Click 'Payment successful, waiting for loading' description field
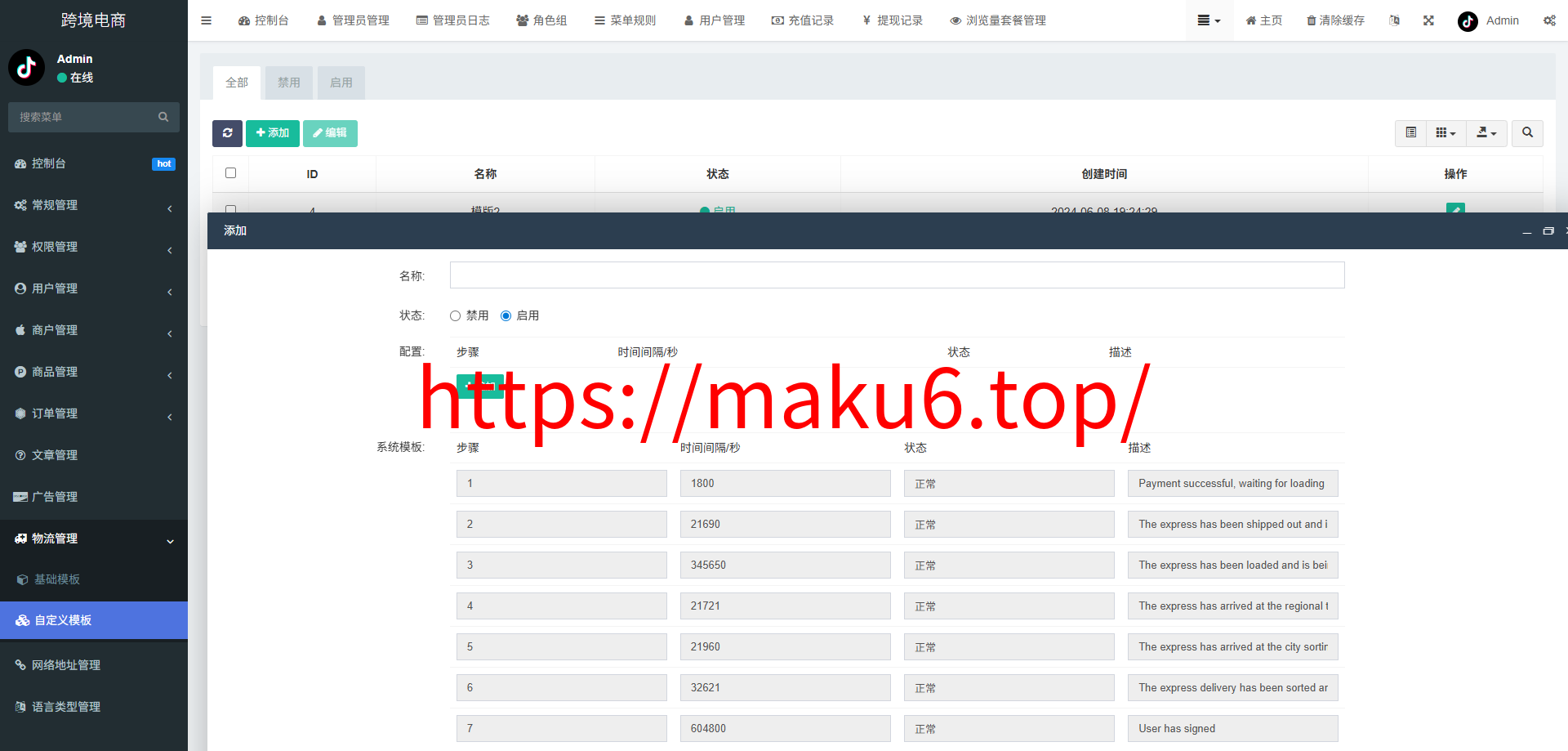Image resolution: width=1568 pixels, height=751 pixels. tap(1232, 484)
